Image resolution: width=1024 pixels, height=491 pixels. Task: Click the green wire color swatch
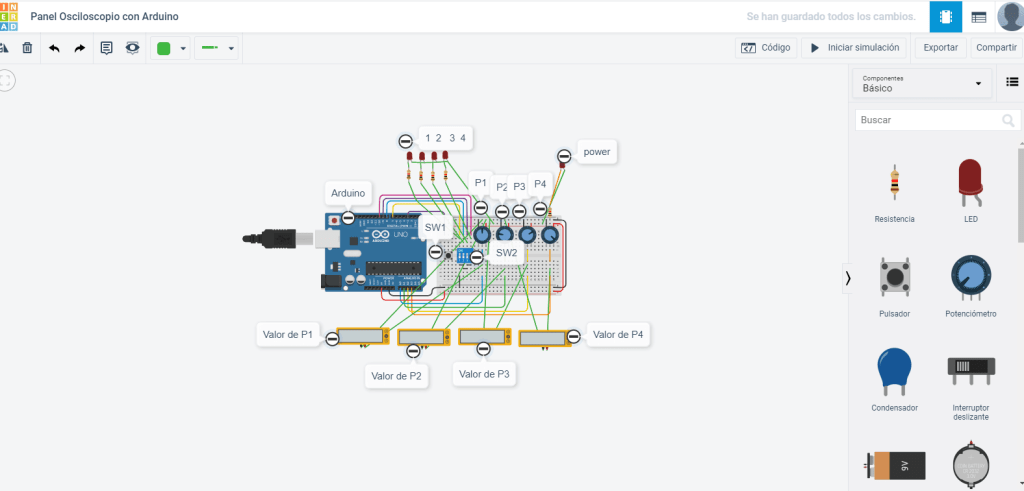pyautogui.click(x=164, y=48)
